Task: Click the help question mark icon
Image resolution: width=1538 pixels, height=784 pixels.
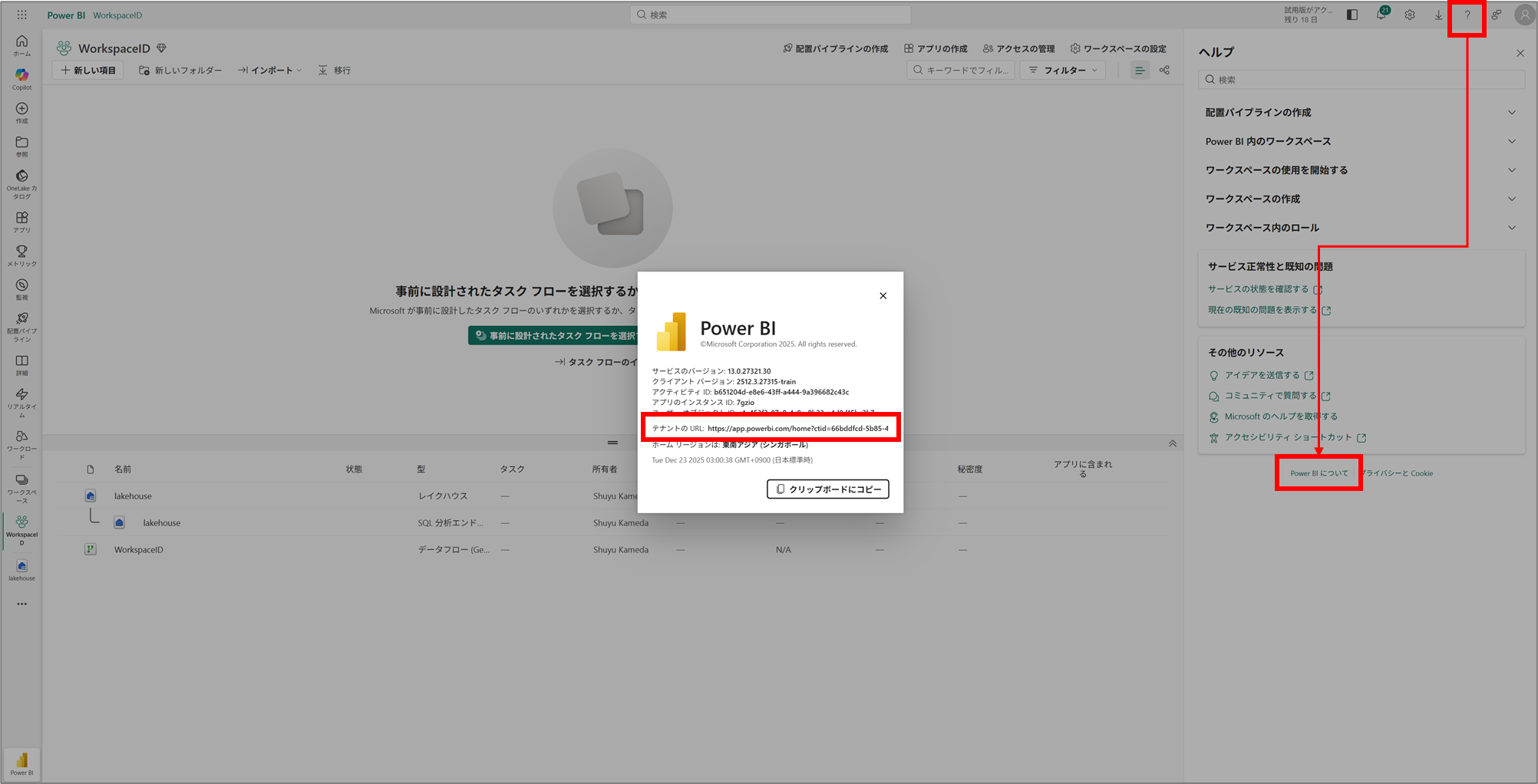Action: [x=1467, y=15]
